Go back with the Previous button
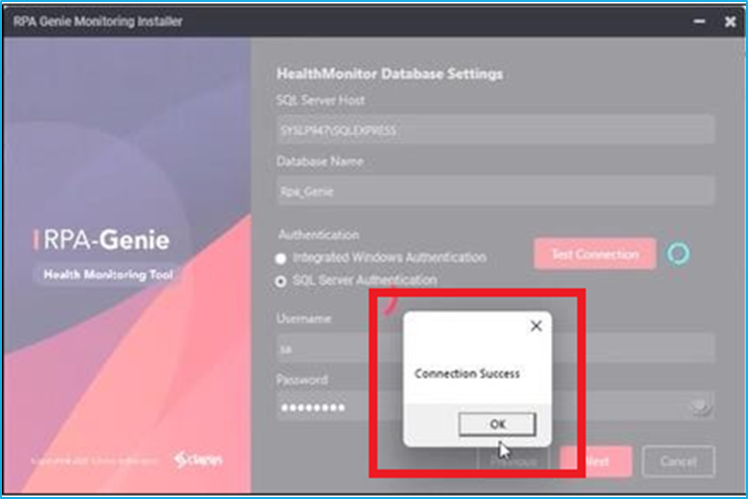This screenshot has height=499, width=748. click(514, 461)
